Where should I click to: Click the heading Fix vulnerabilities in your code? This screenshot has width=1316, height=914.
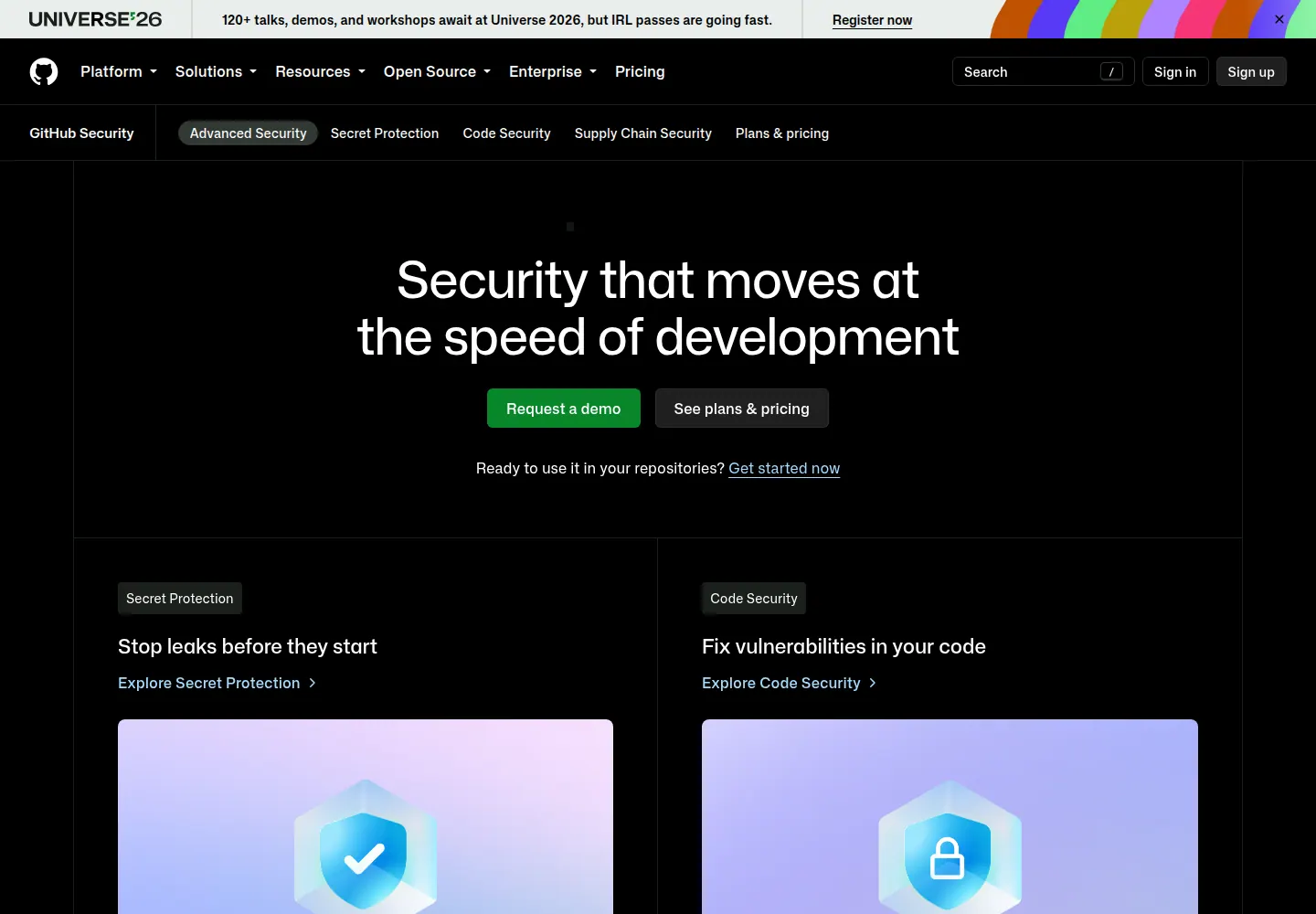[844, 646]
